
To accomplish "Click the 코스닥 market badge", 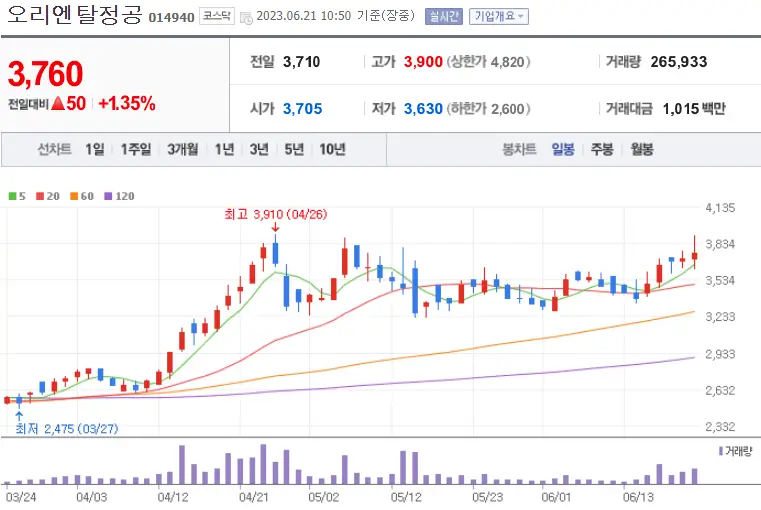I will click(217, 16).
